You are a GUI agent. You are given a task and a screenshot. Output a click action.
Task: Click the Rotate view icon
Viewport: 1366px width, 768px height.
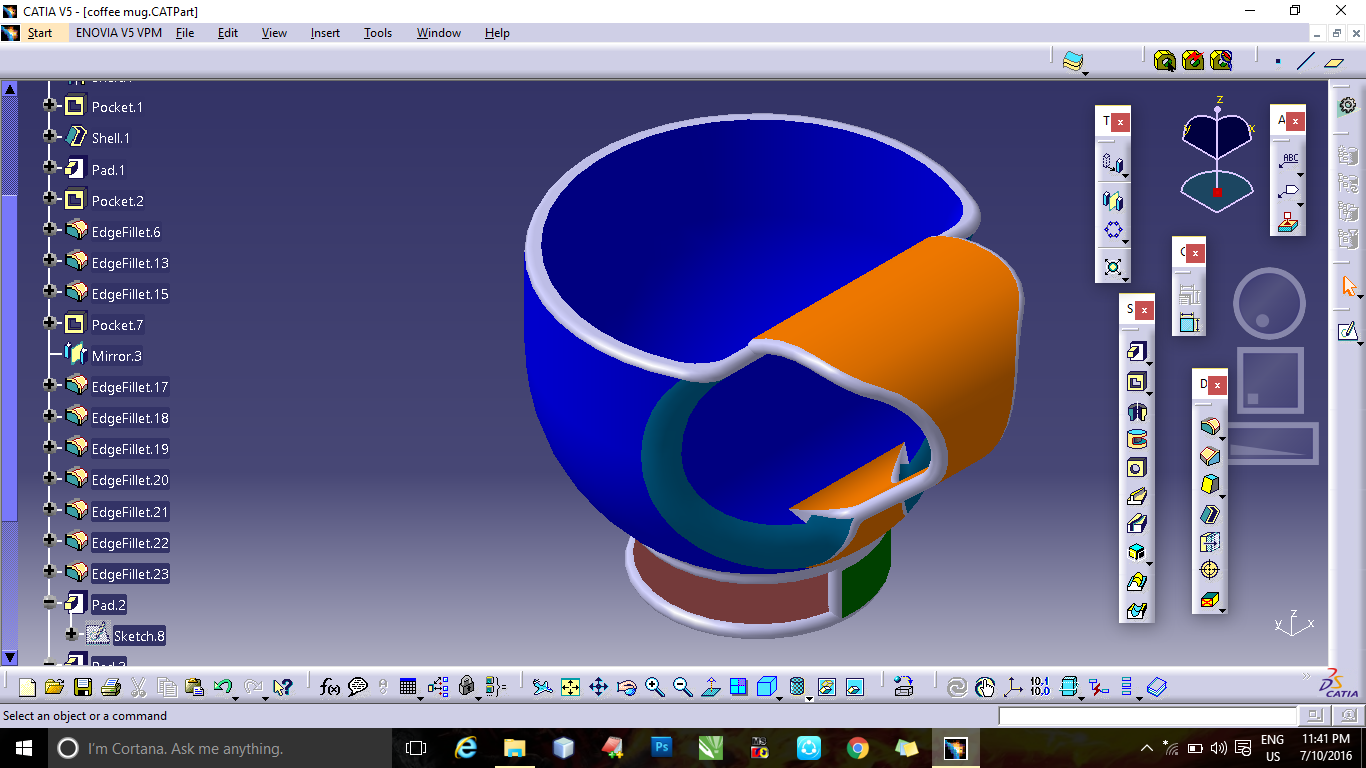[x=627, y=687]
